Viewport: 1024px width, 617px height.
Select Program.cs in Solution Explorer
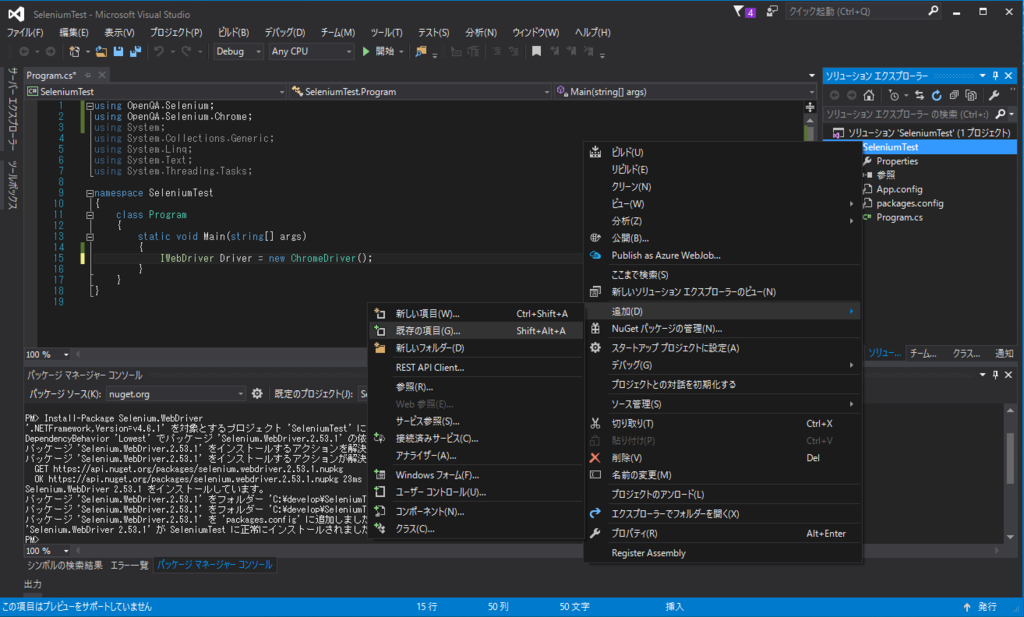pos(899,217)
